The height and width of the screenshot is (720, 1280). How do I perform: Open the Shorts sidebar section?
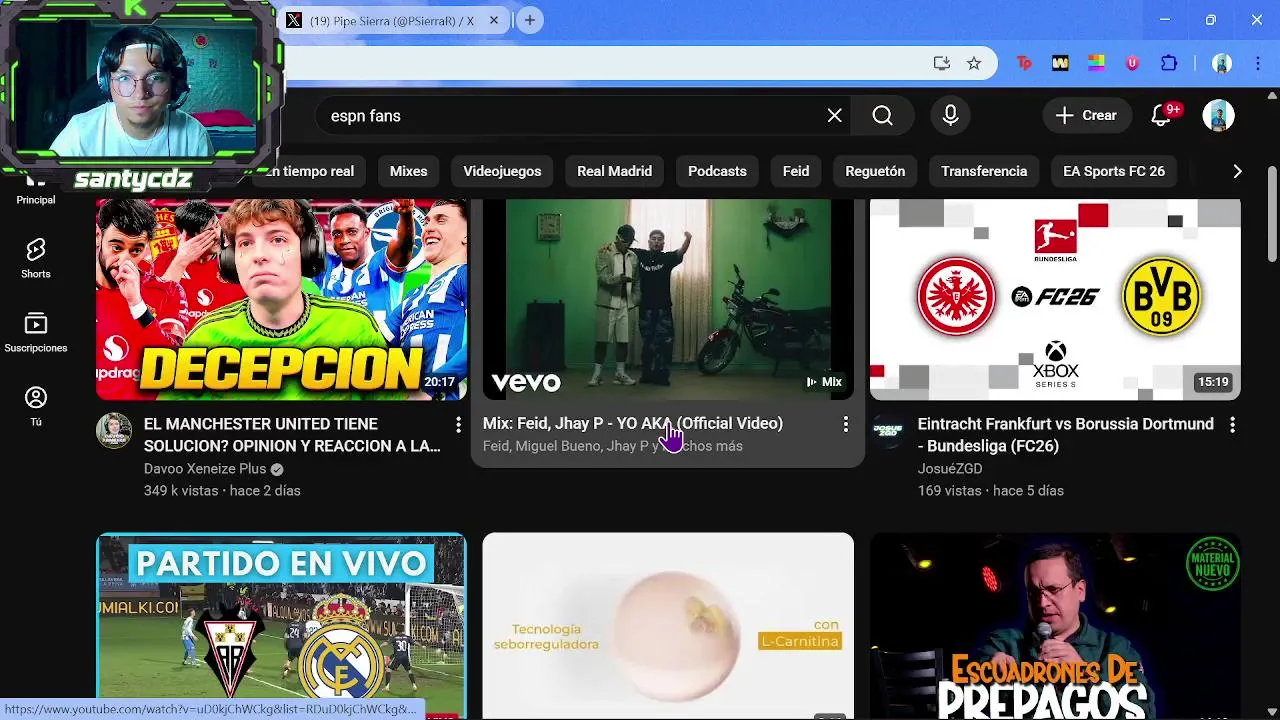pyautogui.click(x=36, y=259)
